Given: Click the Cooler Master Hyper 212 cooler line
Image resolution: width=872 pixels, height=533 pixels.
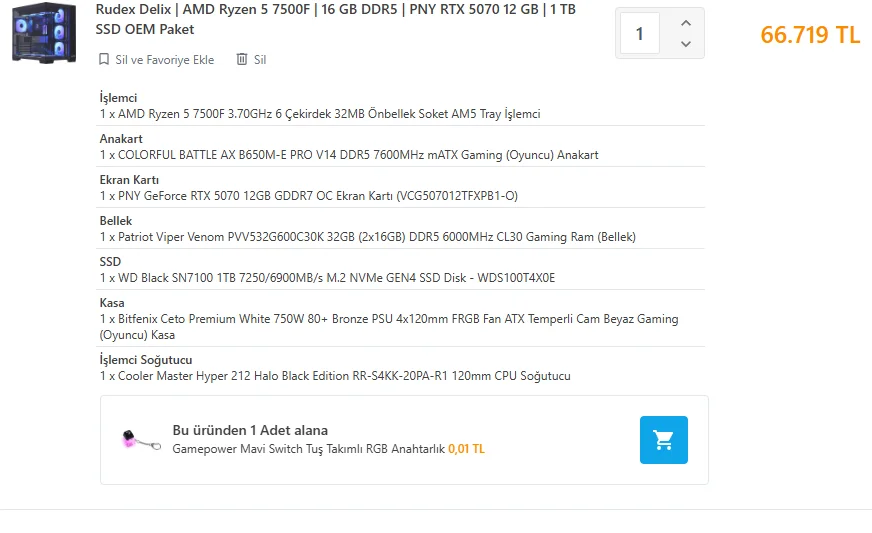Looking at the screenshot, I should [335, 376].
